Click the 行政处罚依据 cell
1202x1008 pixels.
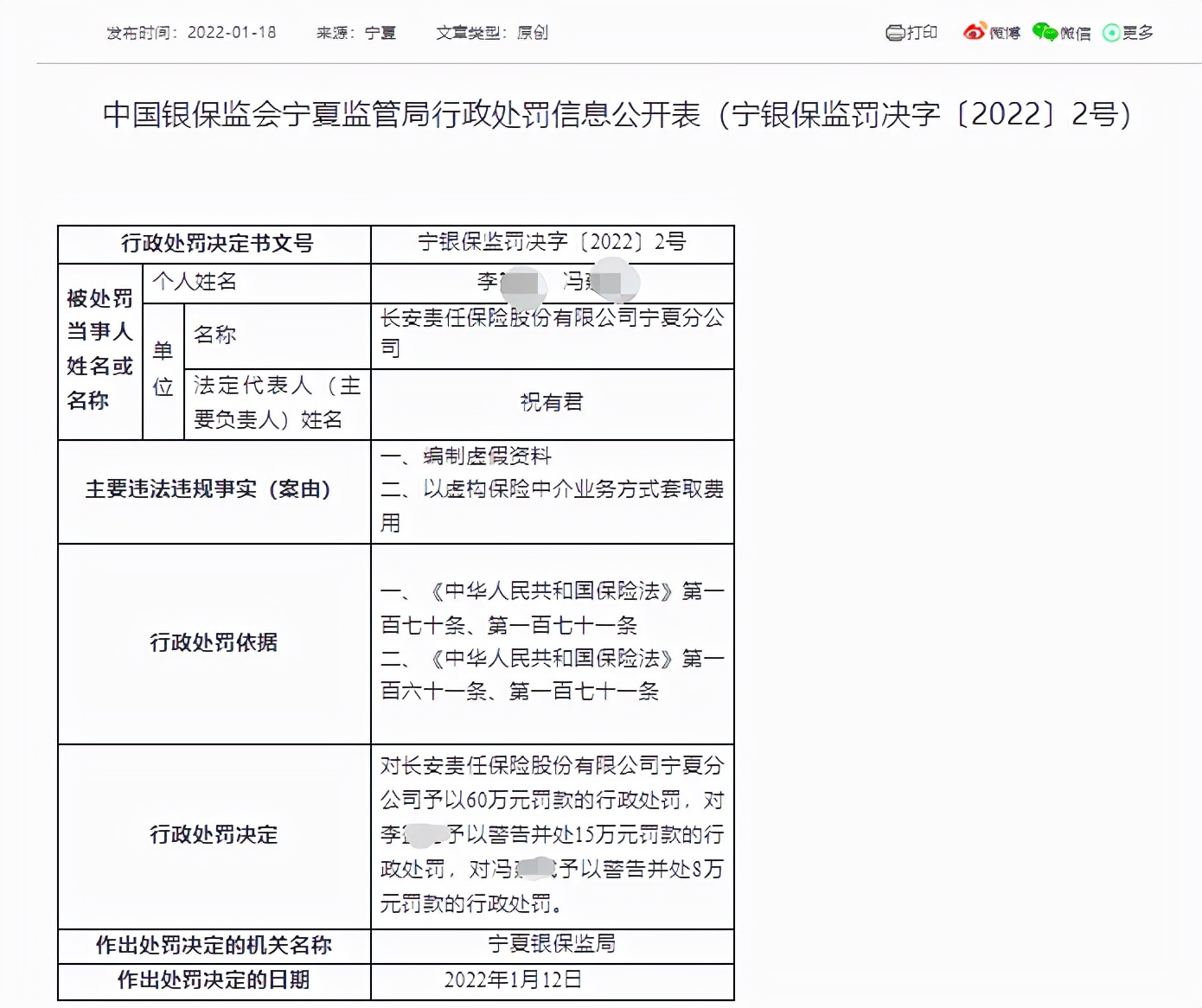[x=214, y=644]
